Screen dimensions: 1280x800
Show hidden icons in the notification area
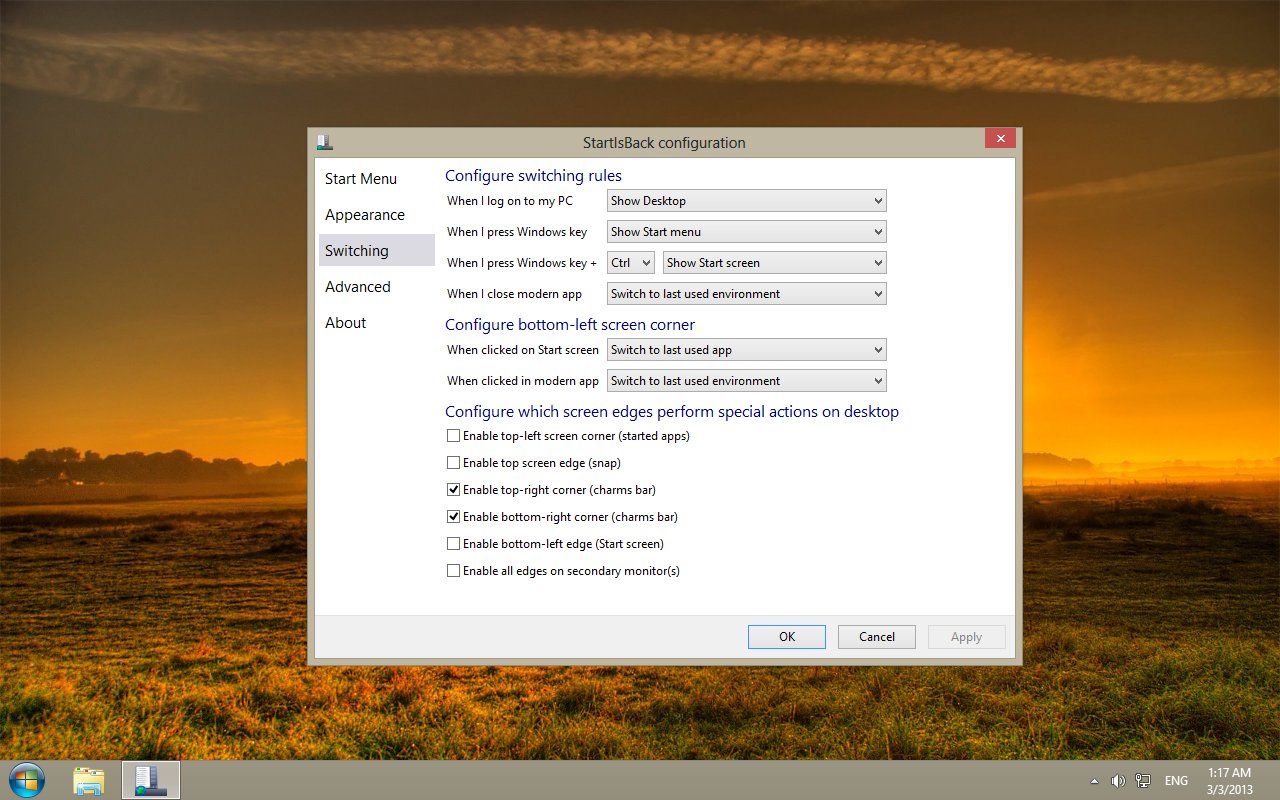tap(1094, 780)
